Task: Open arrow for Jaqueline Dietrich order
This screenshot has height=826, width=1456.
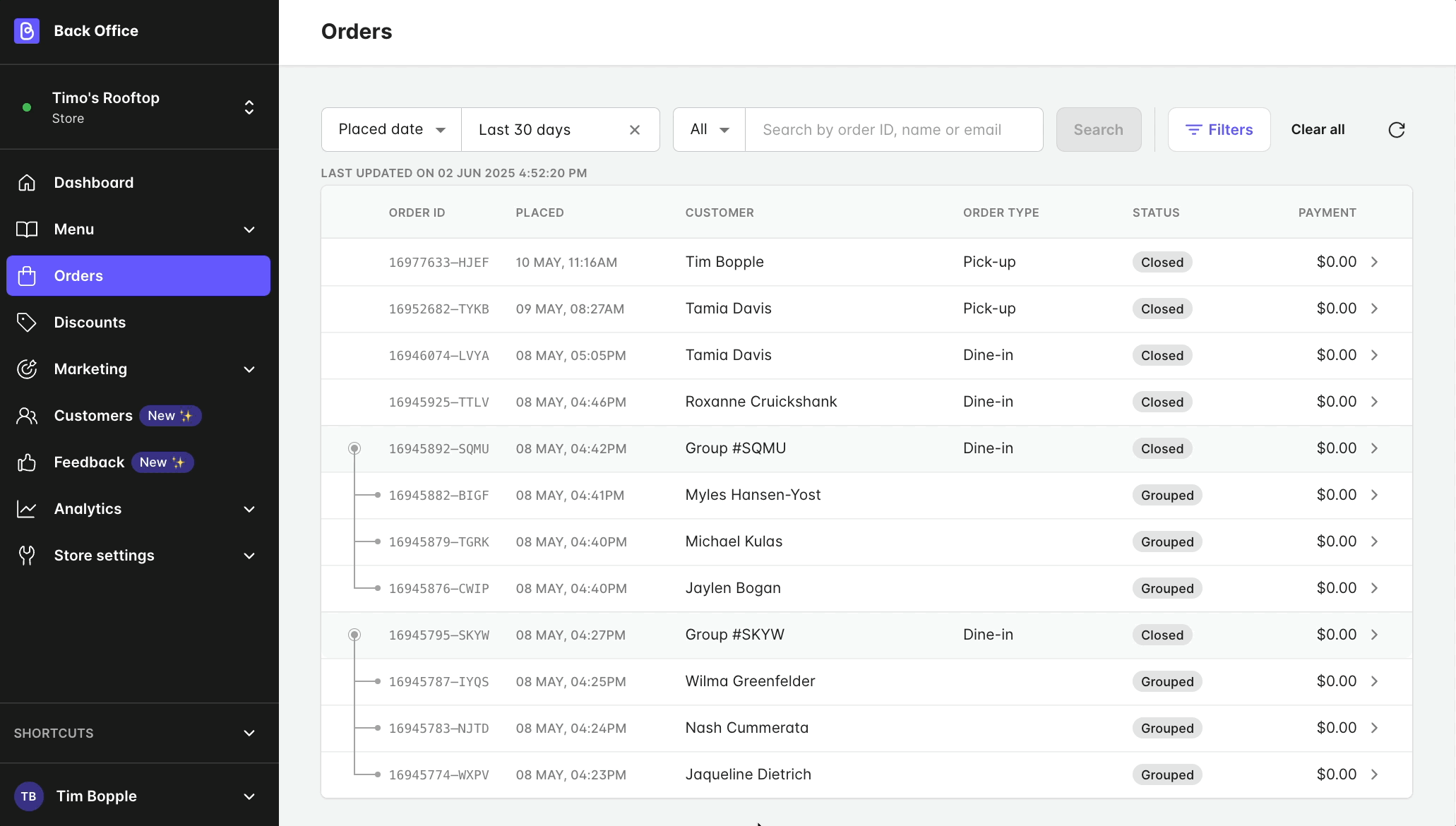Action: (x=1375, y=774)
